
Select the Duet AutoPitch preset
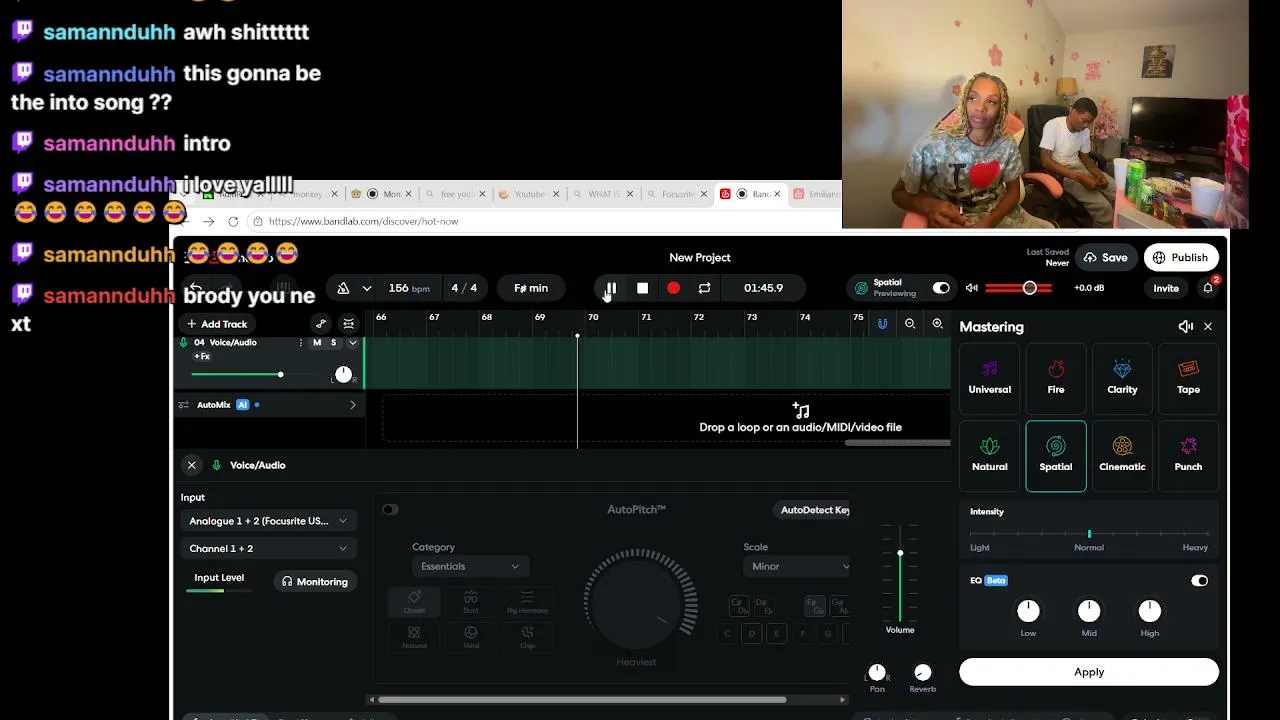coord(471,602)
